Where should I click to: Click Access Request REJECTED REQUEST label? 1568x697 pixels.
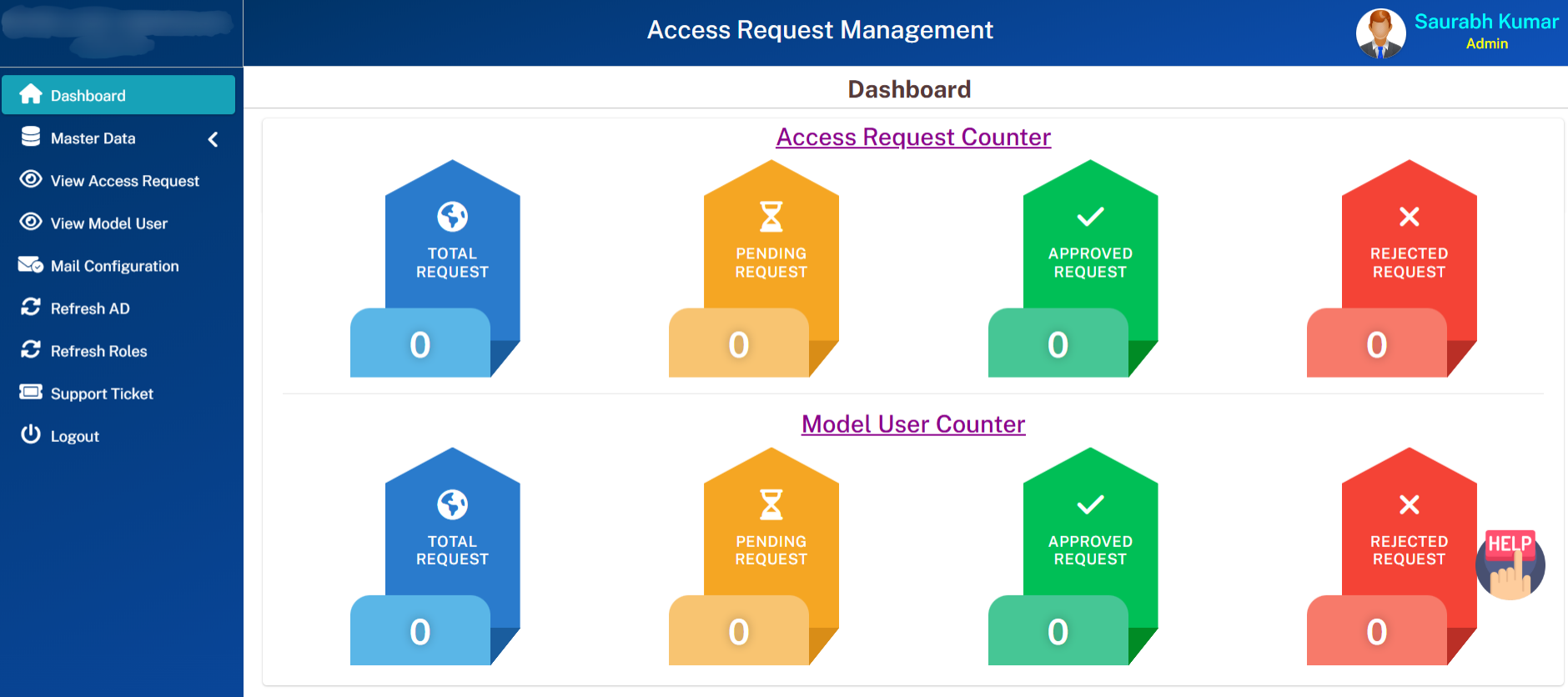point(1410,263)
